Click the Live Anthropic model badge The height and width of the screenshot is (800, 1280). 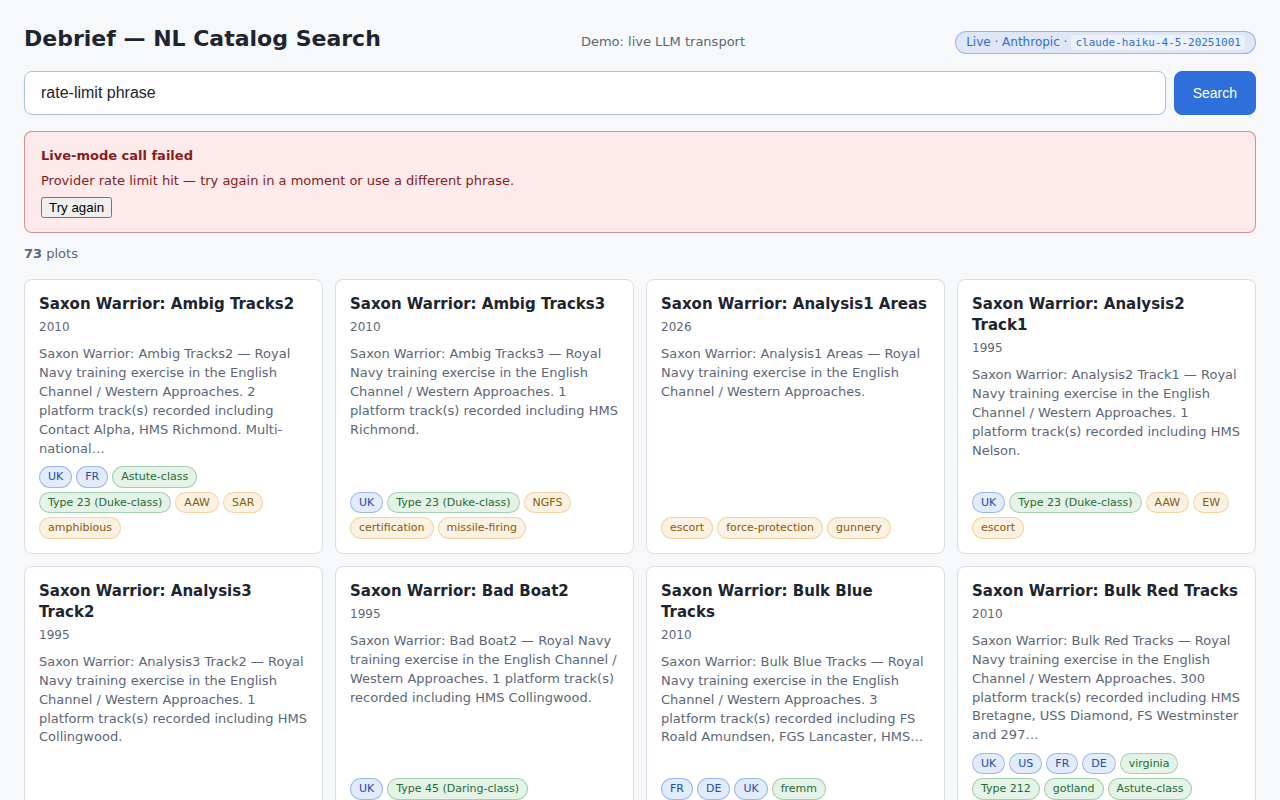1104,42
